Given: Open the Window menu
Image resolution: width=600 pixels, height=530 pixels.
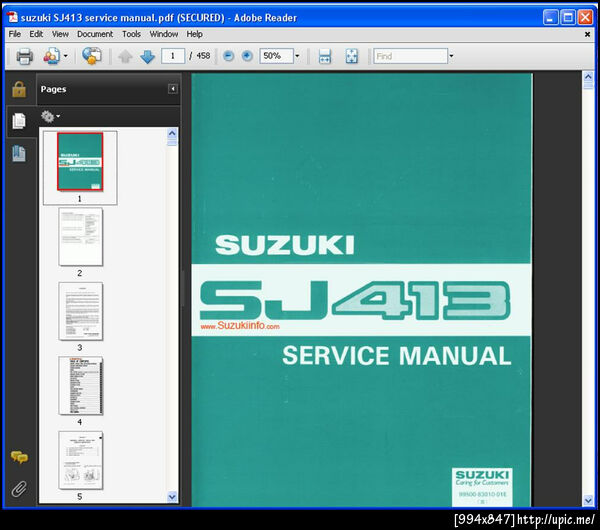Looking at the screenshot, I should pos(164,34).
